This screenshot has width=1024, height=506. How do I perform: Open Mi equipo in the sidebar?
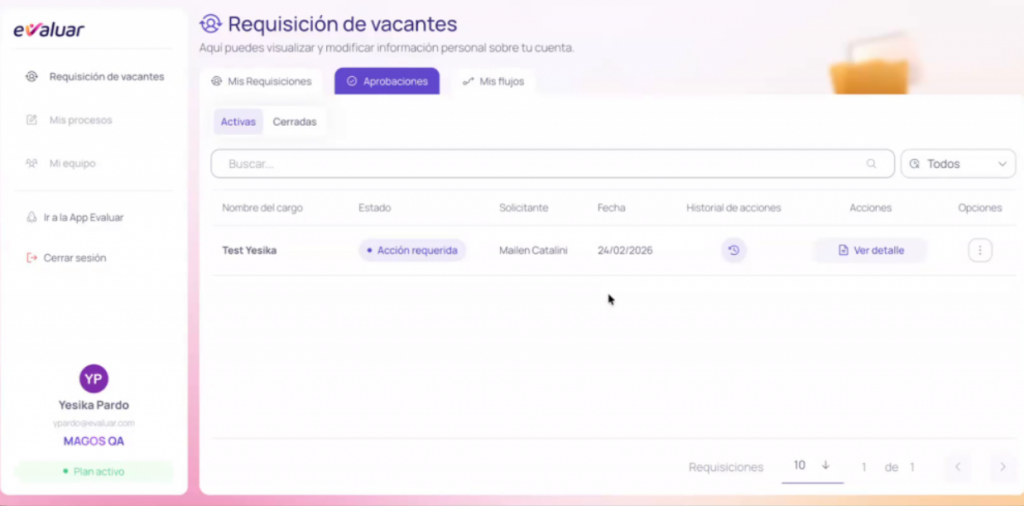point(72,163)
